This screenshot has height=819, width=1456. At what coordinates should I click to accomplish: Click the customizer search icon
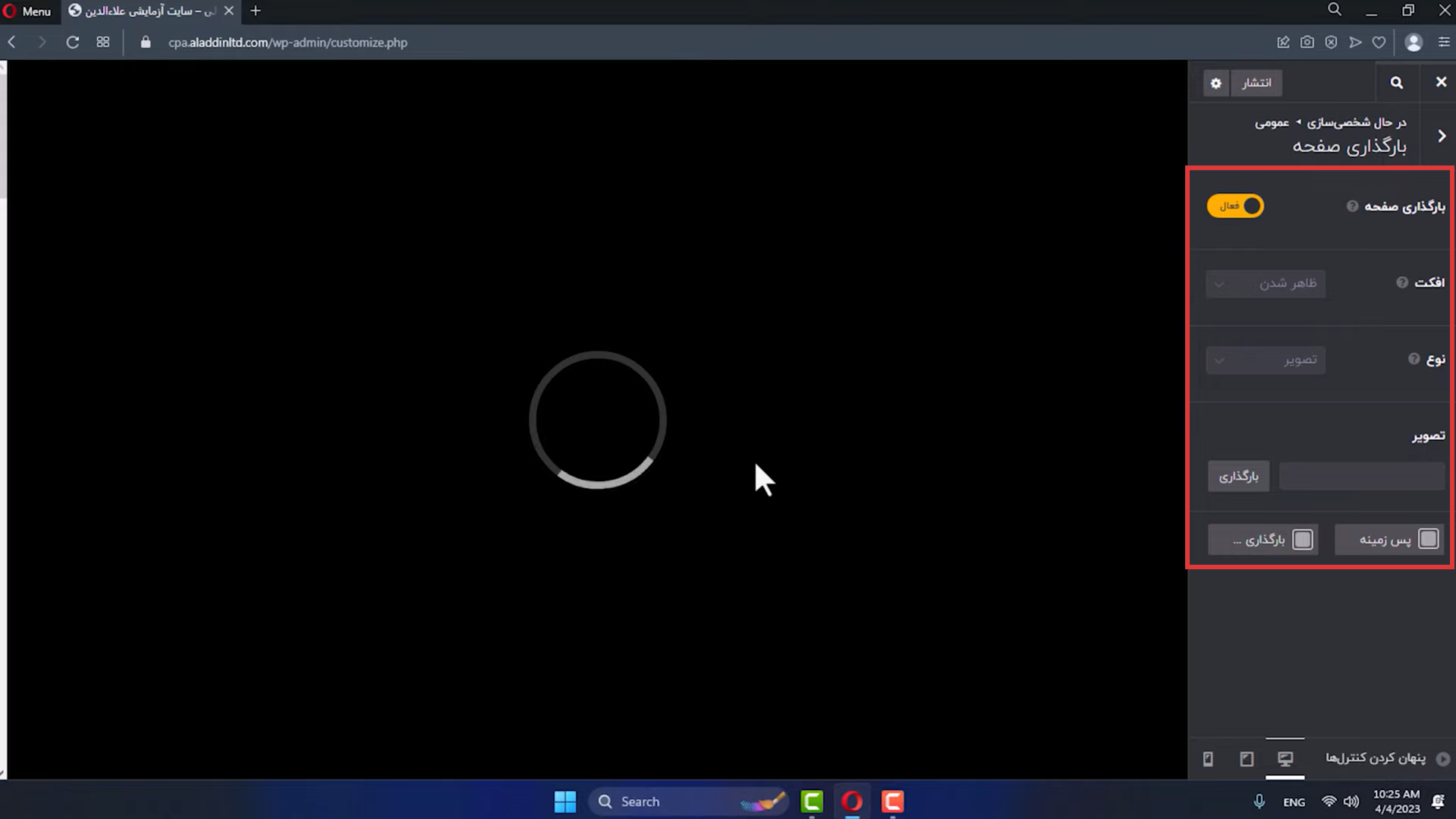[1396, 83]
